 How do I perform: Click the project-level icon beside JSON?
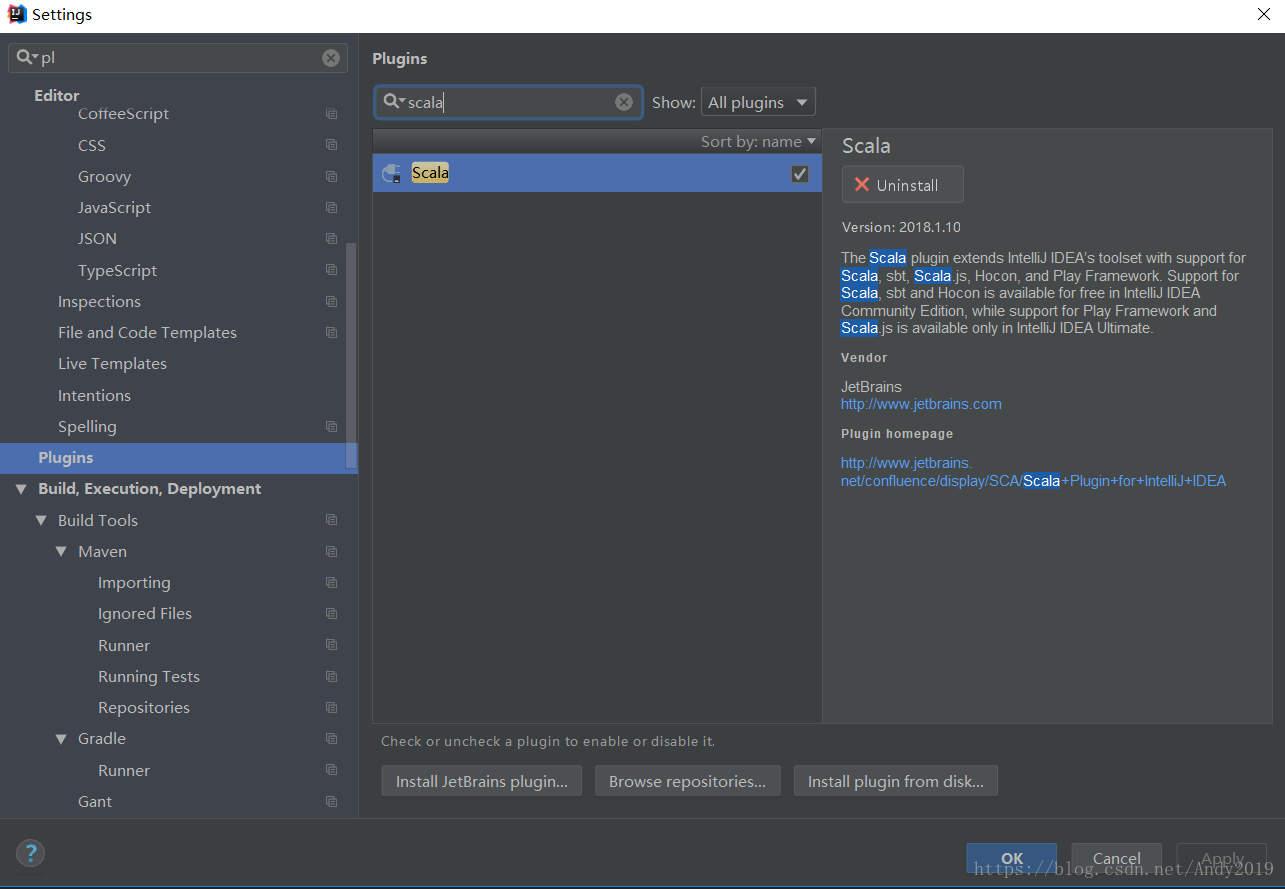[x=332, y=239]
